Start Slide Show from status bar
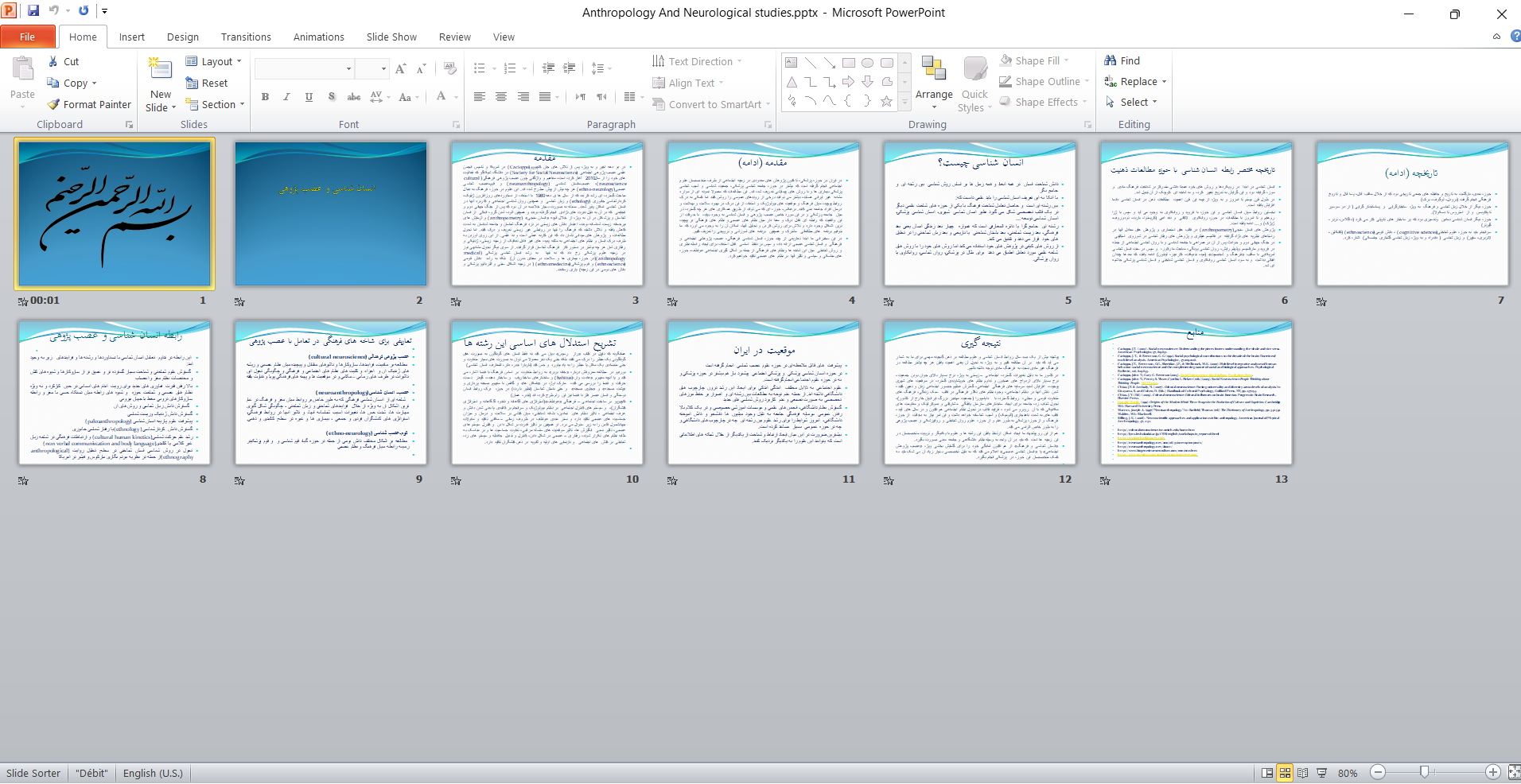The image size is (1521, 784). (x=1321, y=773)
